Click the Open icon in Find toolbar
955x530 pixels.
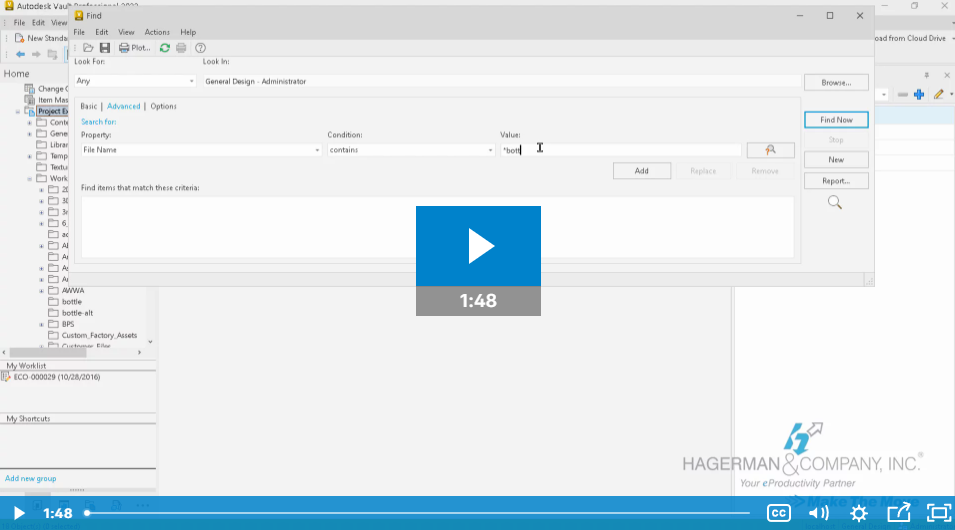tap(88, 48)
